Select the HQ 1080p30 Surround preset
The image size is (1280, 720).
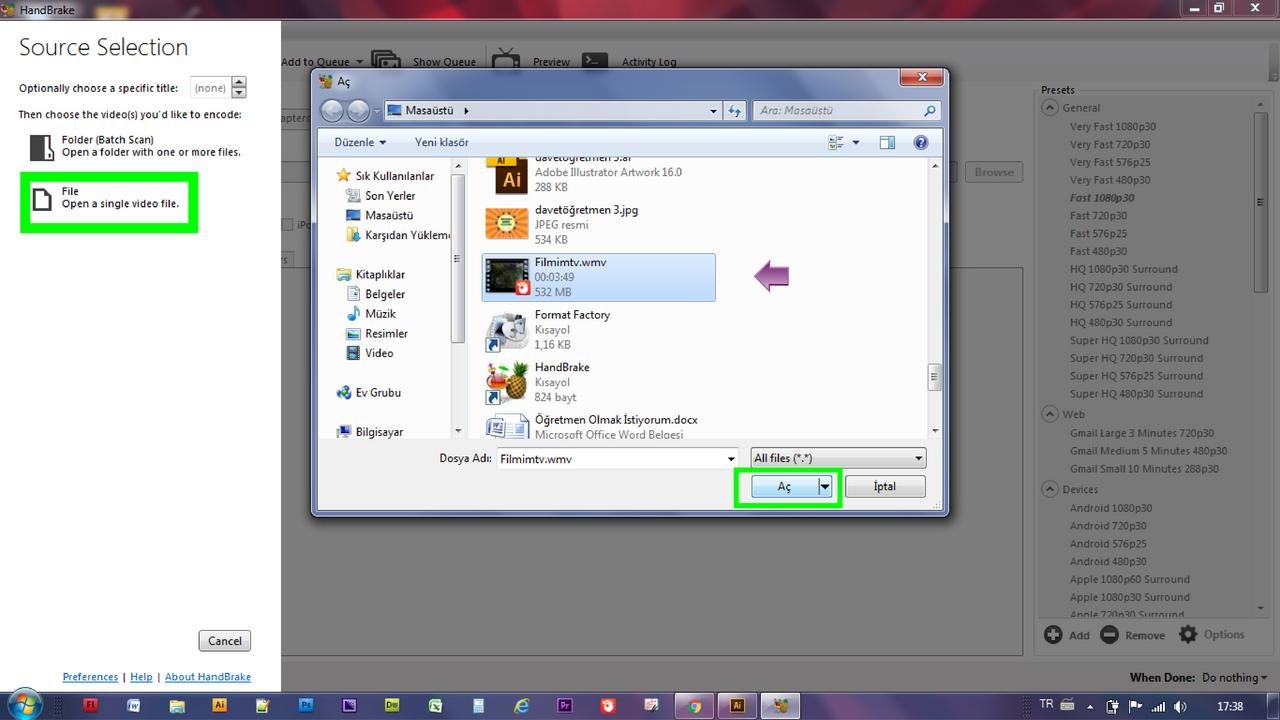click(x=1124, y=269)
